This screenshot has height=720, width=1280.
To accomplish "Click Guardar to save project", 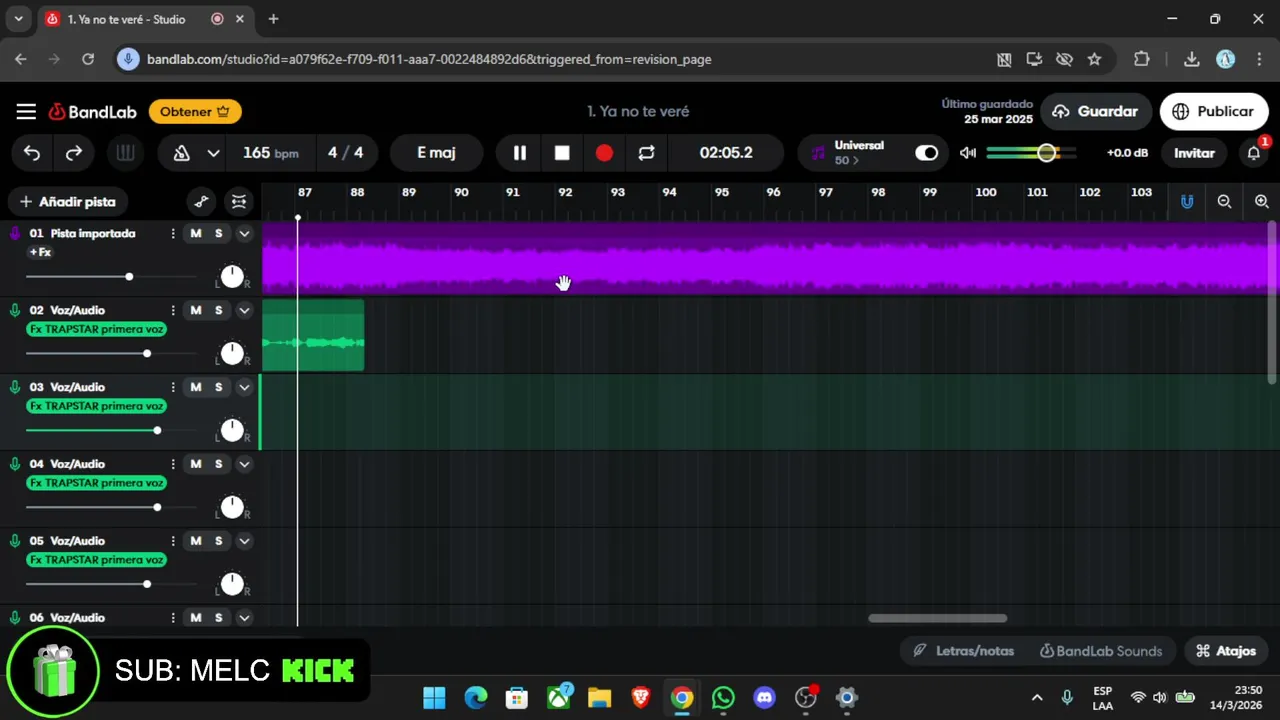I will pos(1095,112).
